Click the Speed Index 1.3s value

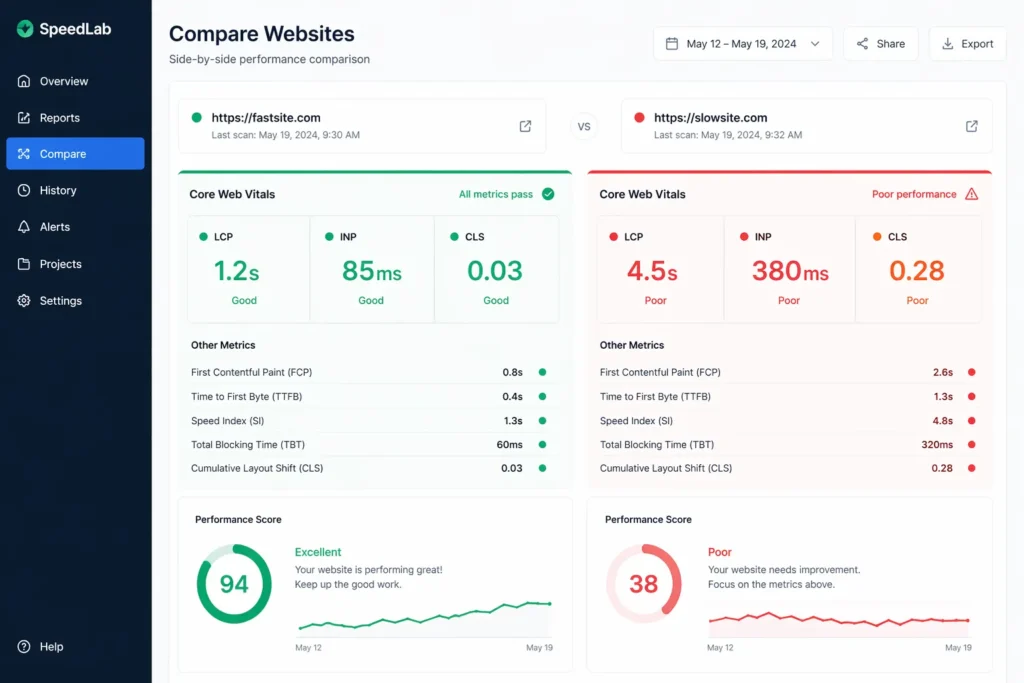tap(513, 421)
